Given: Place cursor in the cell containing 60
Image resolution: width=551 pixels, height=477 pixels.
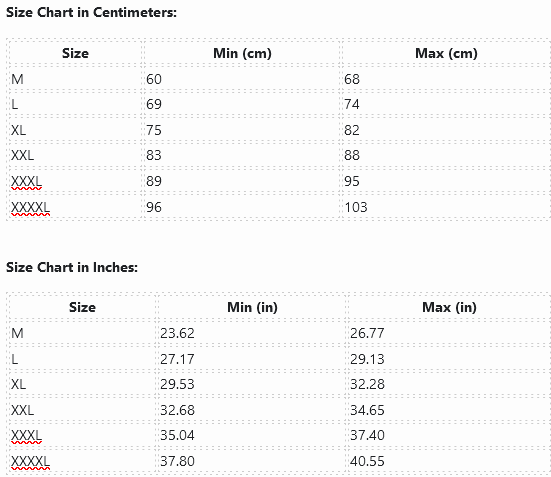Looking at the screenshot, I should pyautogui.click(x=242, y=79).
